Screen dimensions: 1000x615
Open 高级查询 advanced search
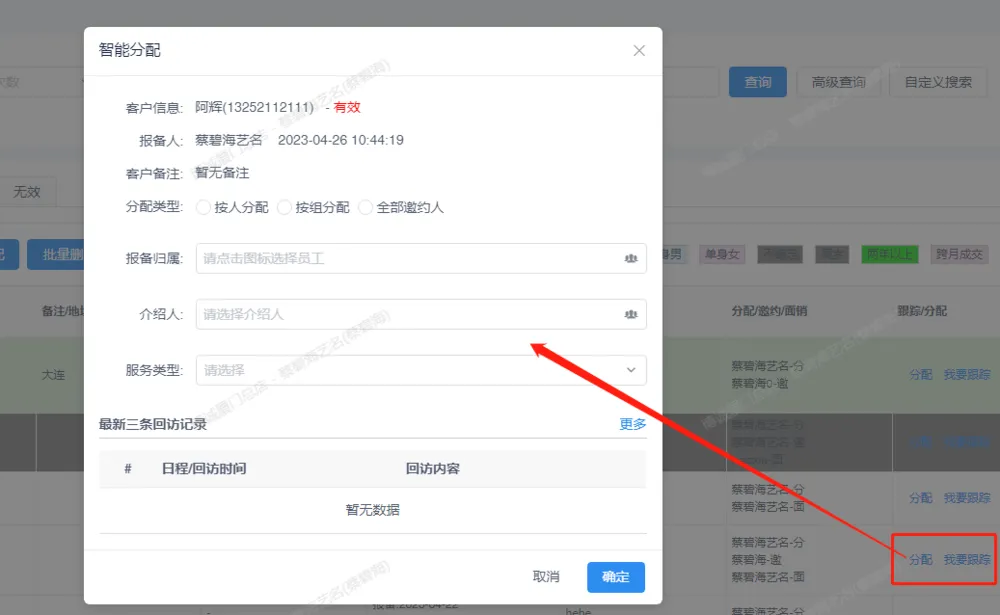click(x=838, y=82)
